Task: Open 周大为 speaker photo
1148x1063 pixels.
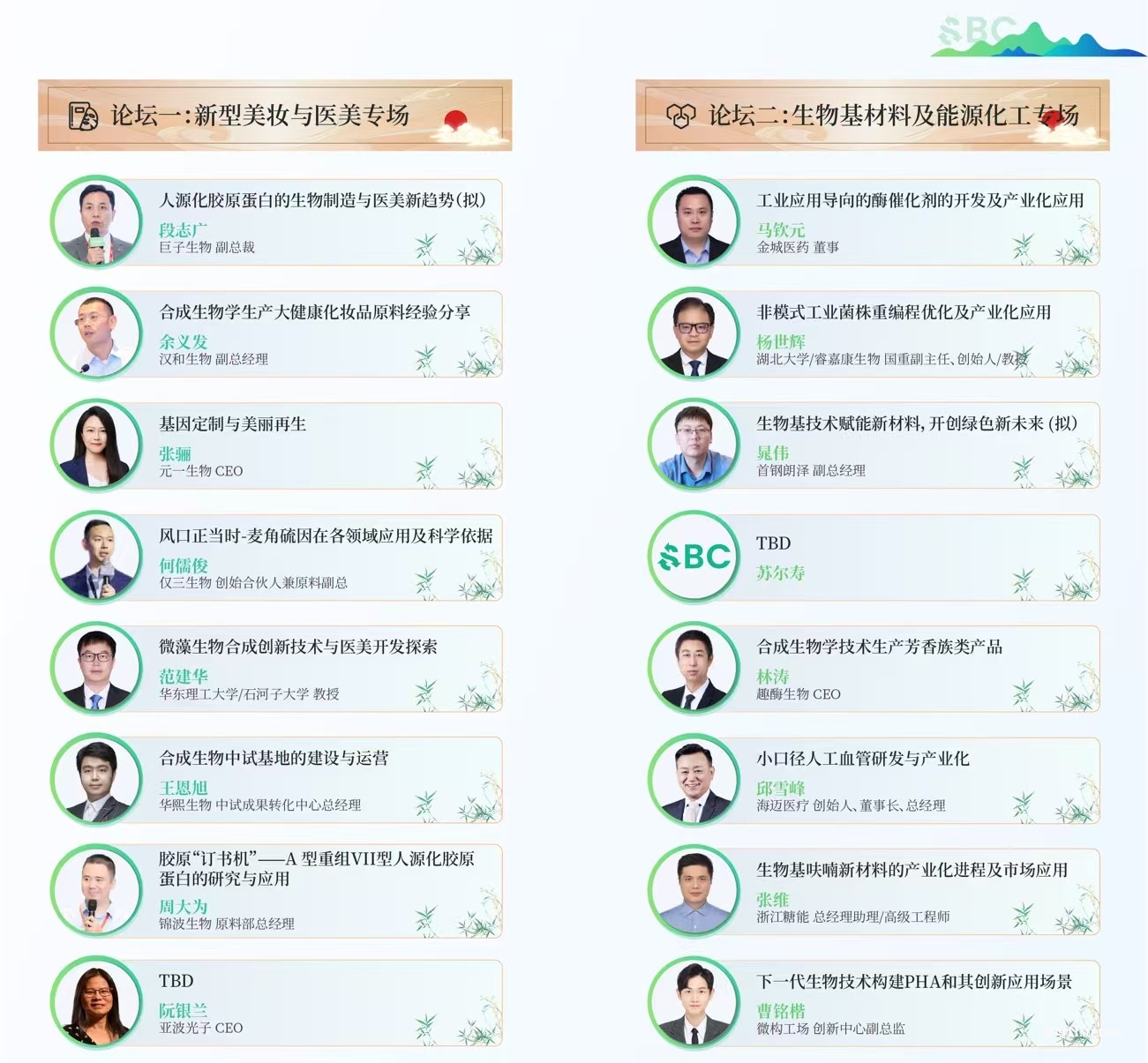Action: coord(97,891)
